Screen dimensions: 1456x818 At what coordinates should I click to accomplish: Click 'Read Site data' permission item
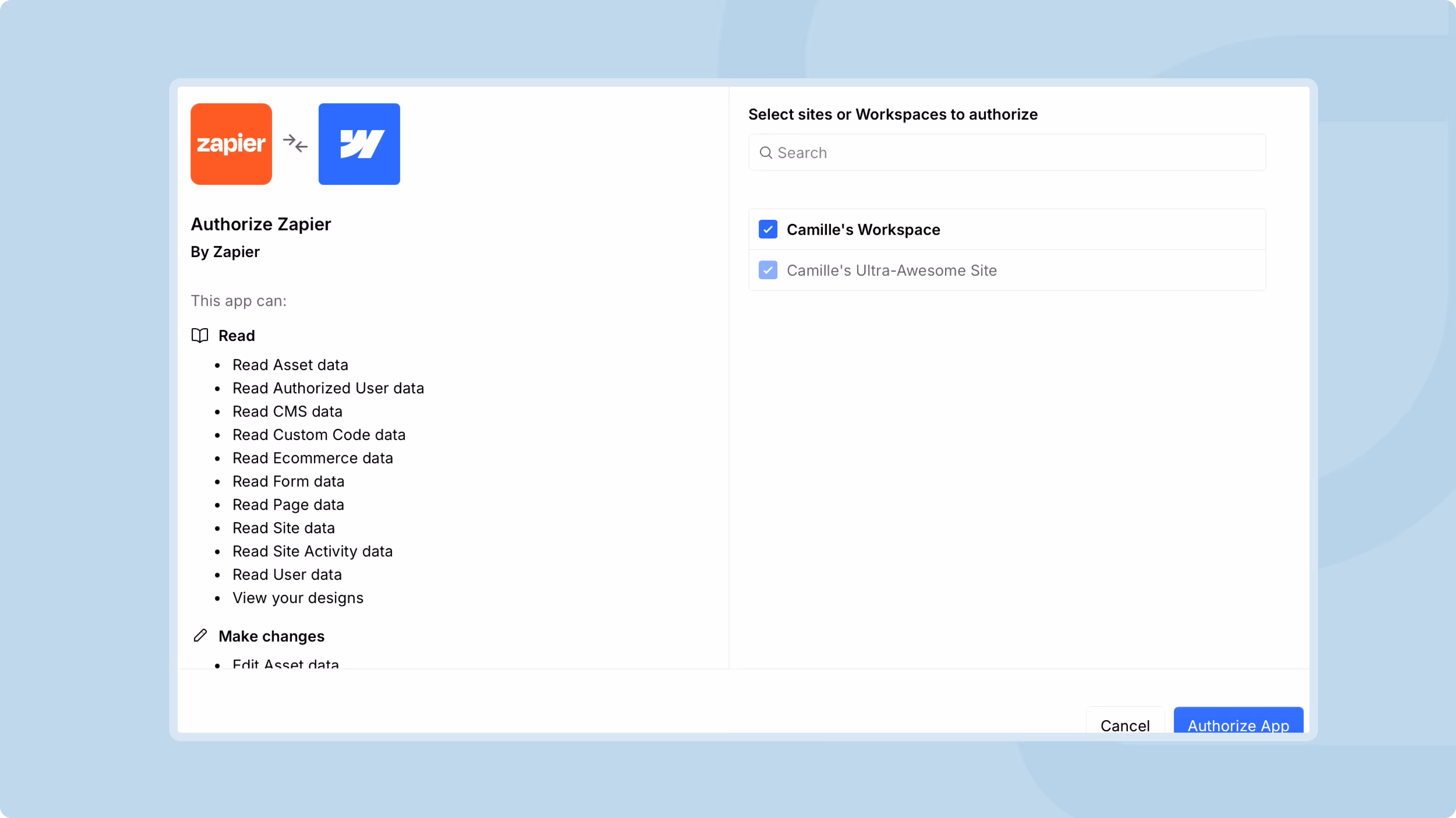(x=284, y=528)
